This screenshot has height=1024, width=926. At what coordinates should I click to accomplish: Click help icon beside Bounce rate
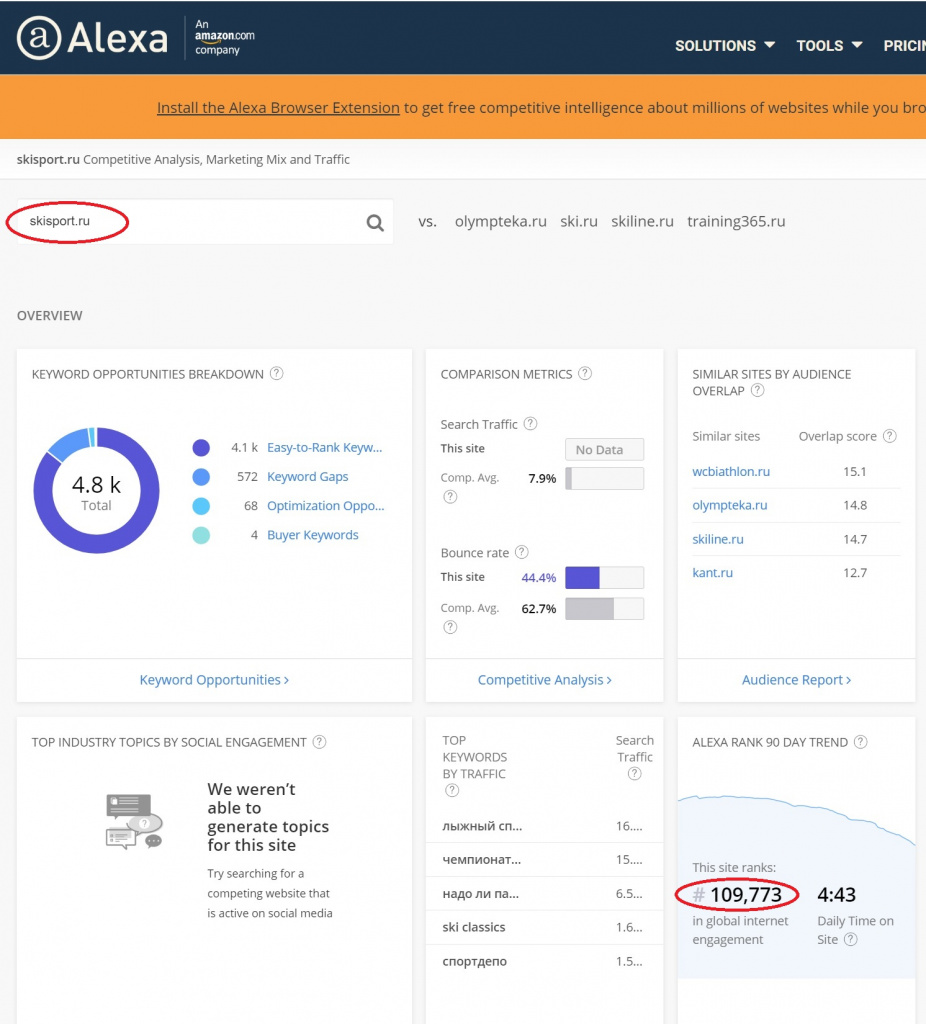click(521, 552)
